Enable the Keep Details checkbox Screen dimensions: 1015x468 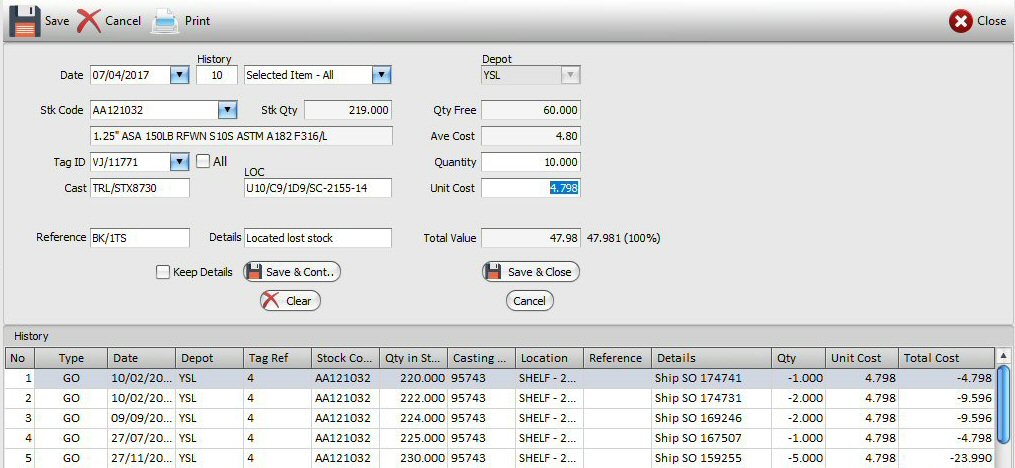coord(163,272)
